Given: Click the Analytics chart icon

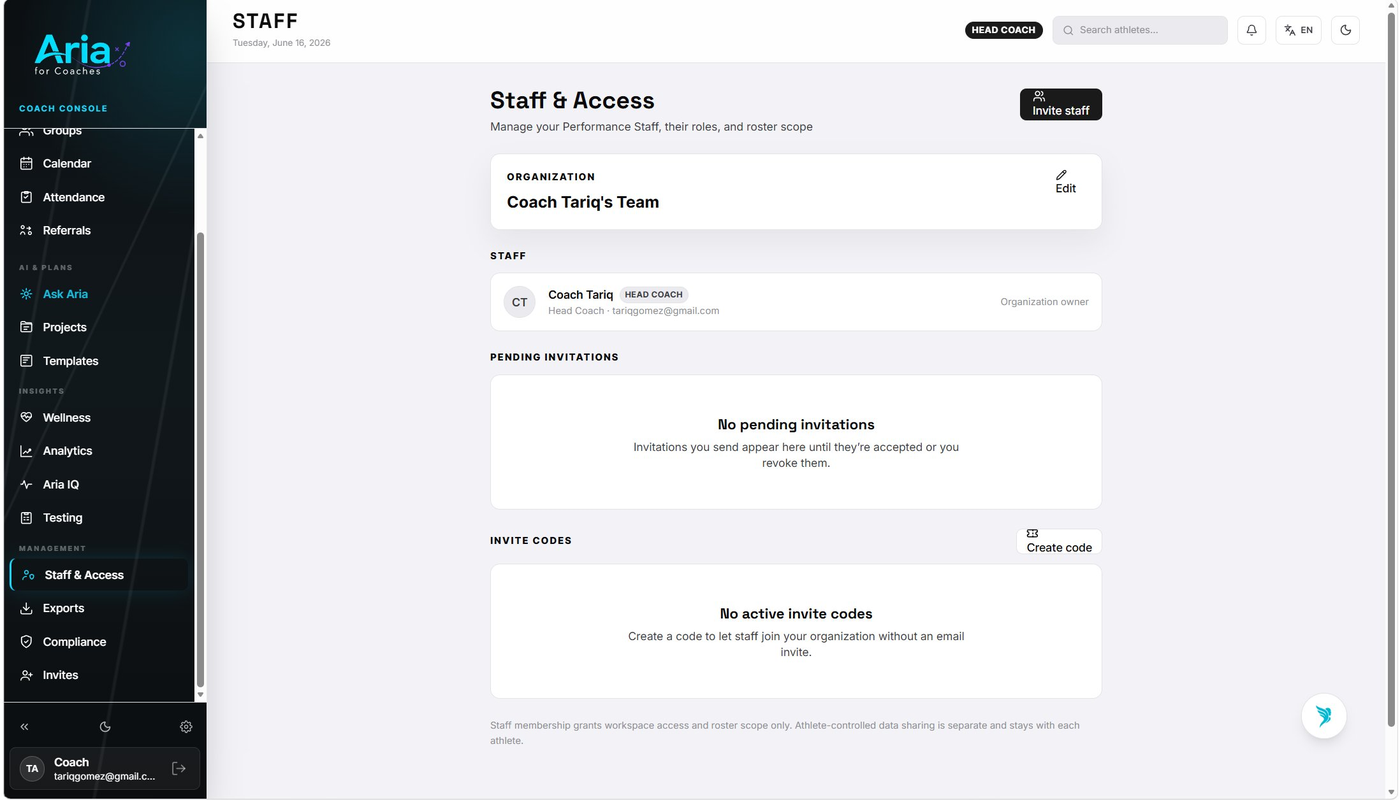Looking at the screenshot, I should point(27,451).
